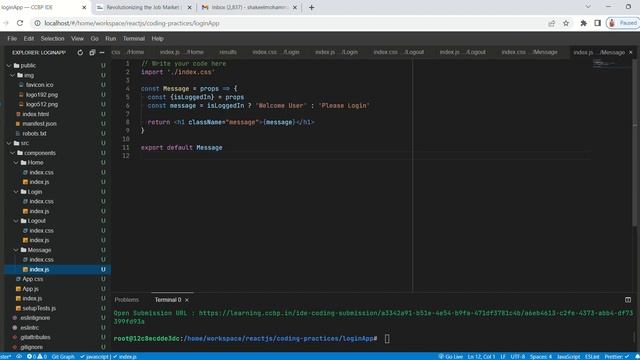Maximize the bottom terminal panel
This screenshot has width=640, height=360.
click(x=628, y=300)
